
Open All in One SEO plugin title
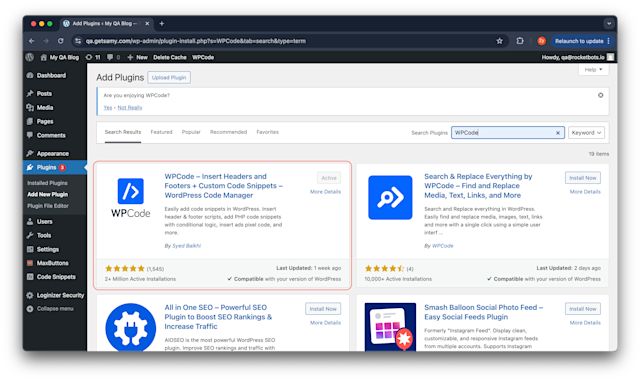218,317
